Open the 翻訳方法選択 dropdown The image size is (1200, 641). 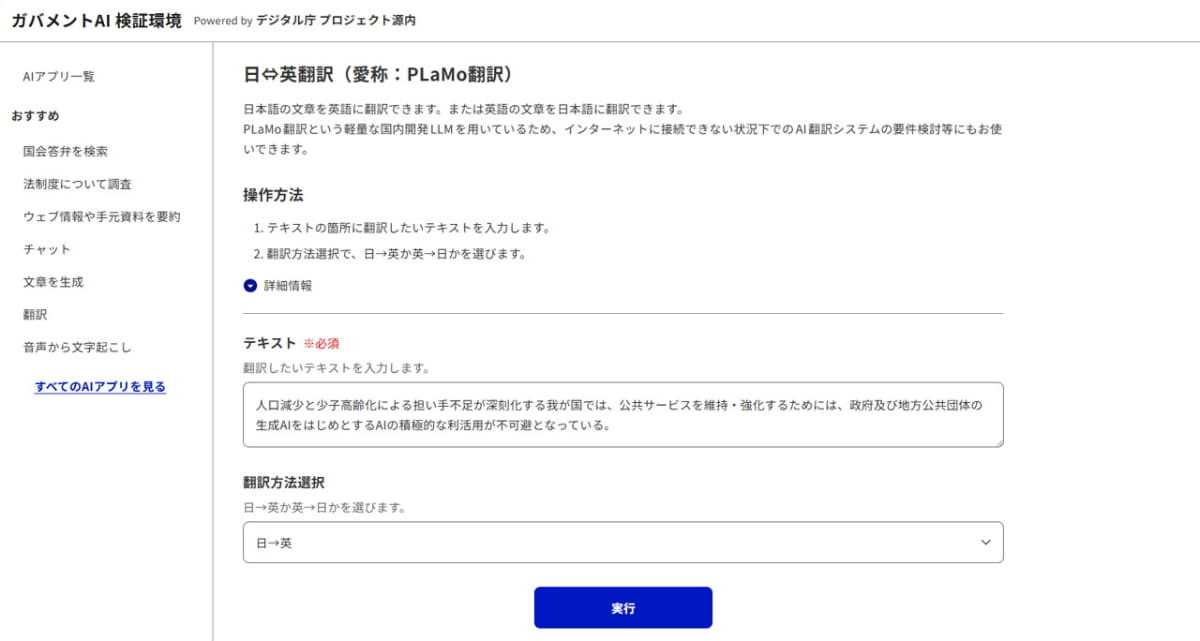[x=623, y=542]
